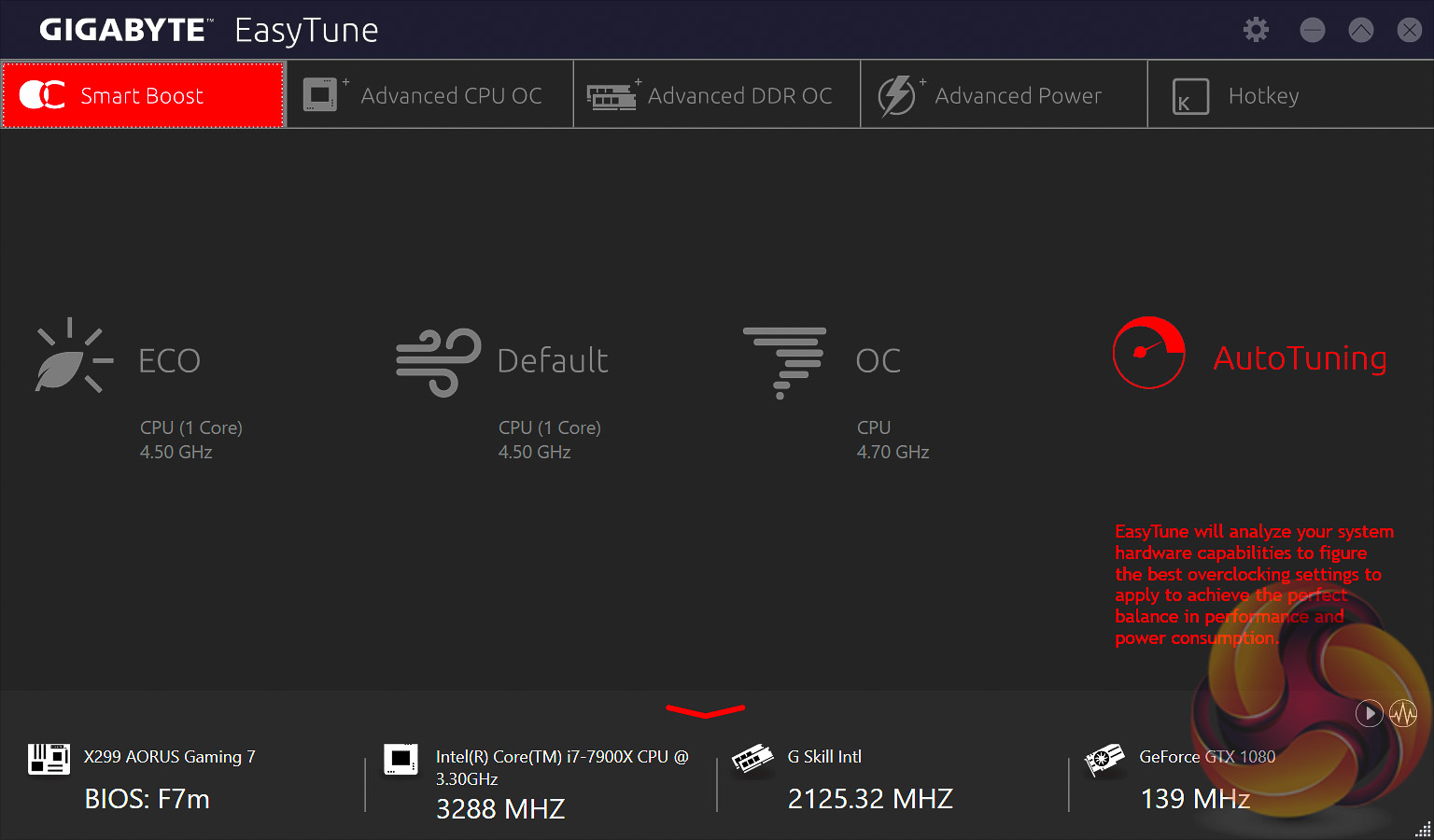Image resolution: width=1434 pixels, height=840 pixels.
Task: Click the motherboard icon beside X299 AORUS Gaming 7
Action: tap(49, 759)
